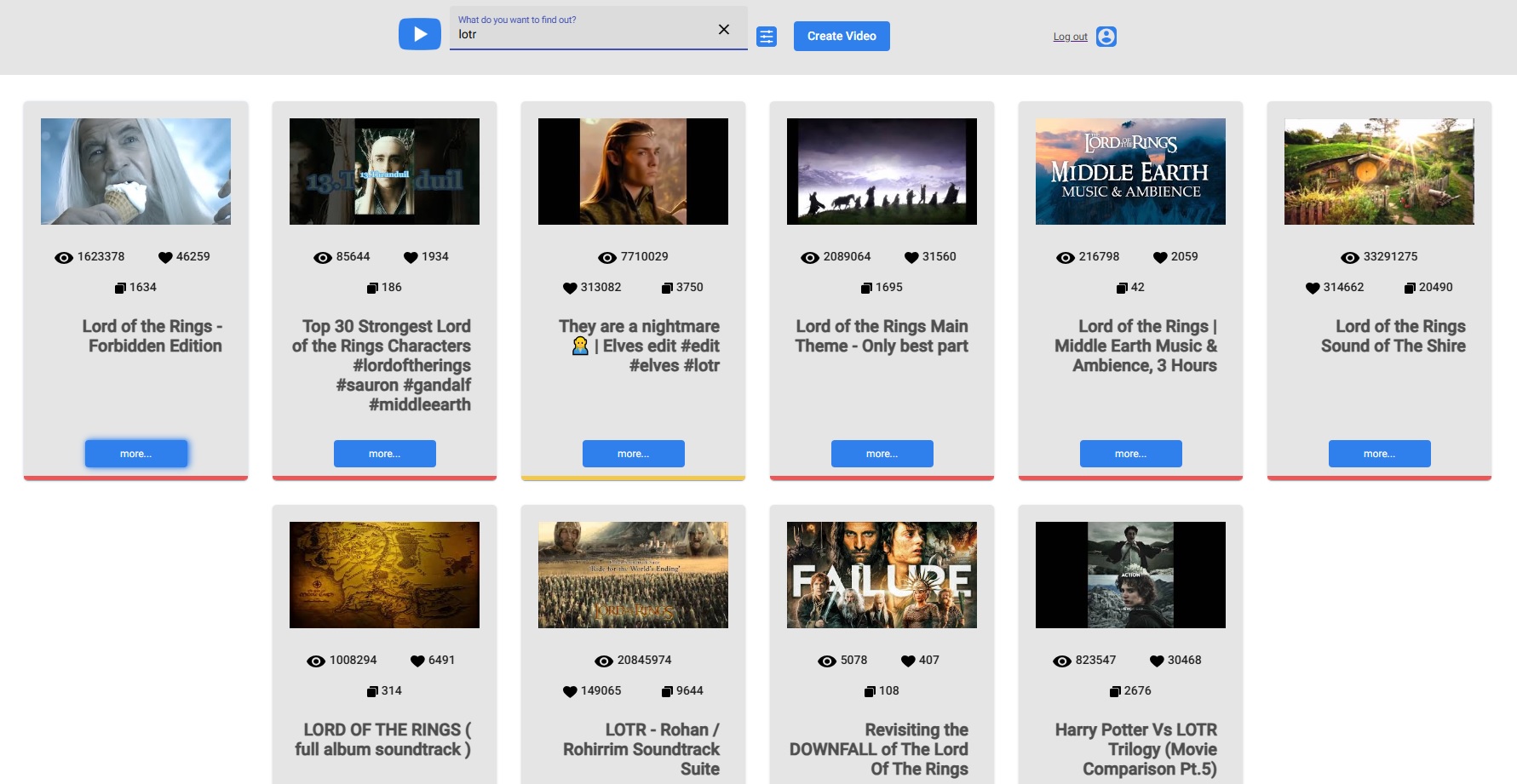
Task: Open the Log out link
Action: 1069,37
